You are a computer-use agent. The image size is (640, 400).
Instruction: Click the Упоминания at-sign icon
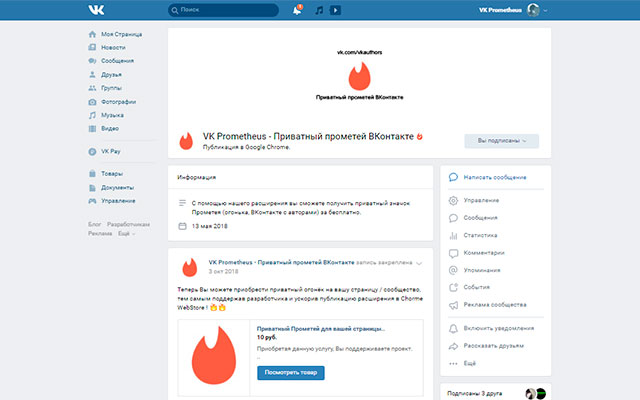click(x=453, y=270)
